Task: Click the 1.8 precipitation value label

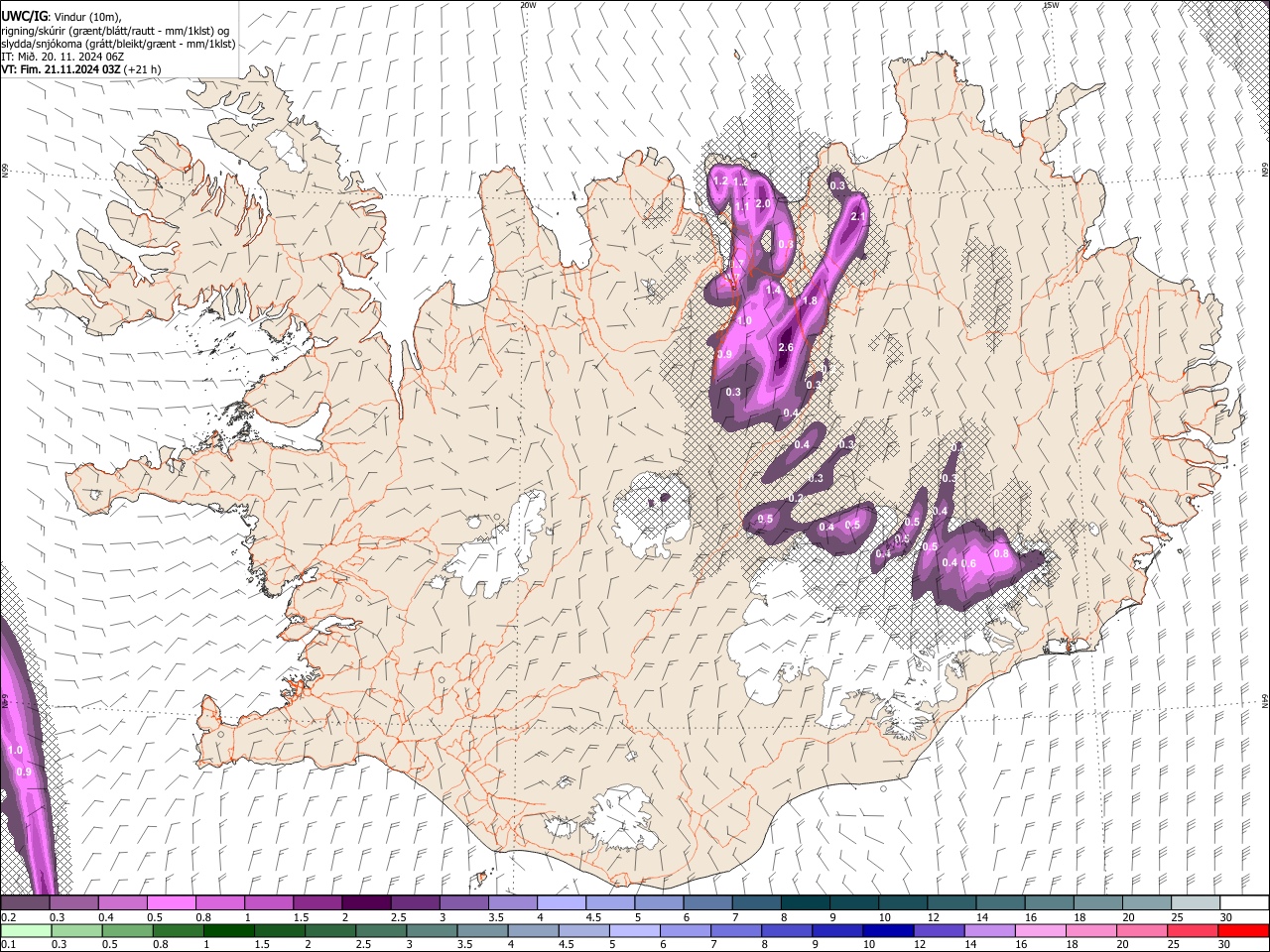Action: pos(809,300)
